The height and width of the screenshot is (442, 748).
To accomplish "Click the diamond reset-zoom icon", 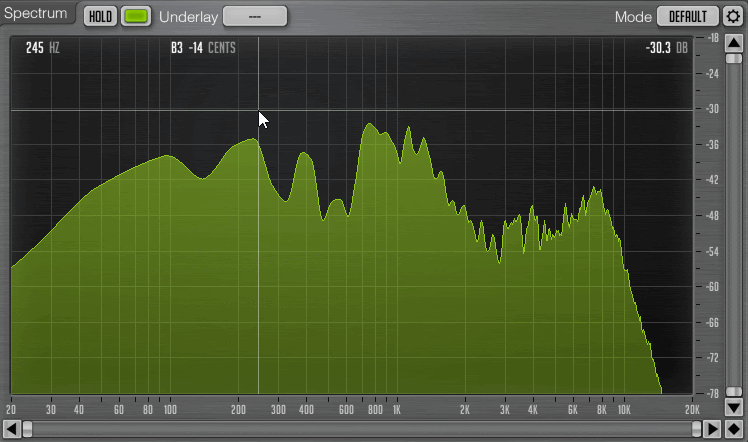I will [x=734, y=429].
